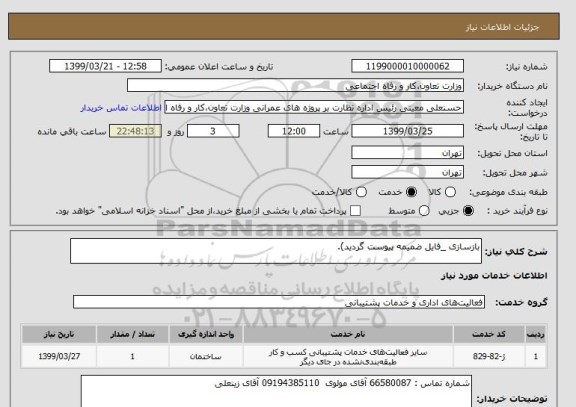Click the delivery province field تهران
The width and height of the screenshot is (576, 407).
pyautogui.click(x=407, y=153)
